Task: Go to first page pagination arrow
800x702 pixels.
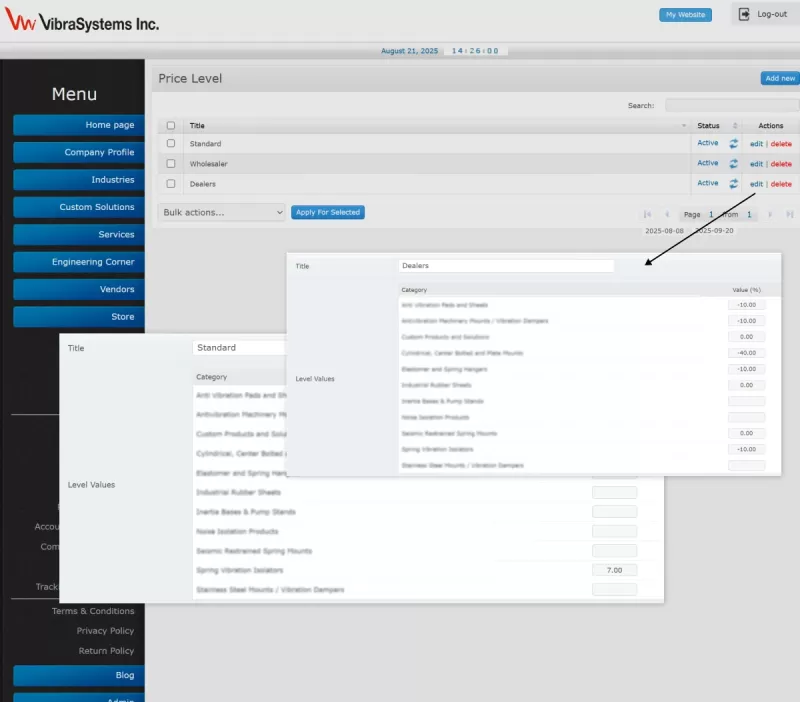Action: tap(648, 214)
